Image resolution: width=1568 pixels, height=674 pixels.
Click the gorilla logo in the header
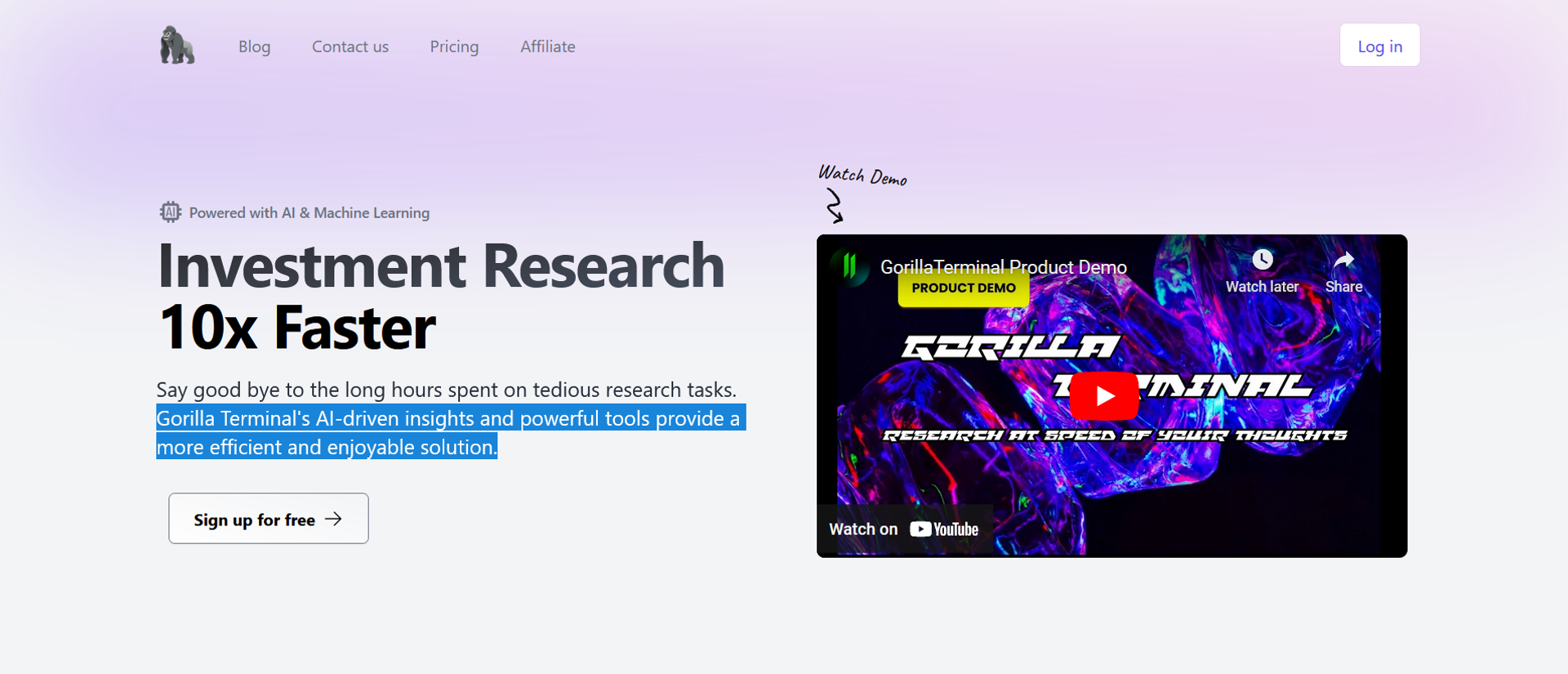tap(176, 45)
